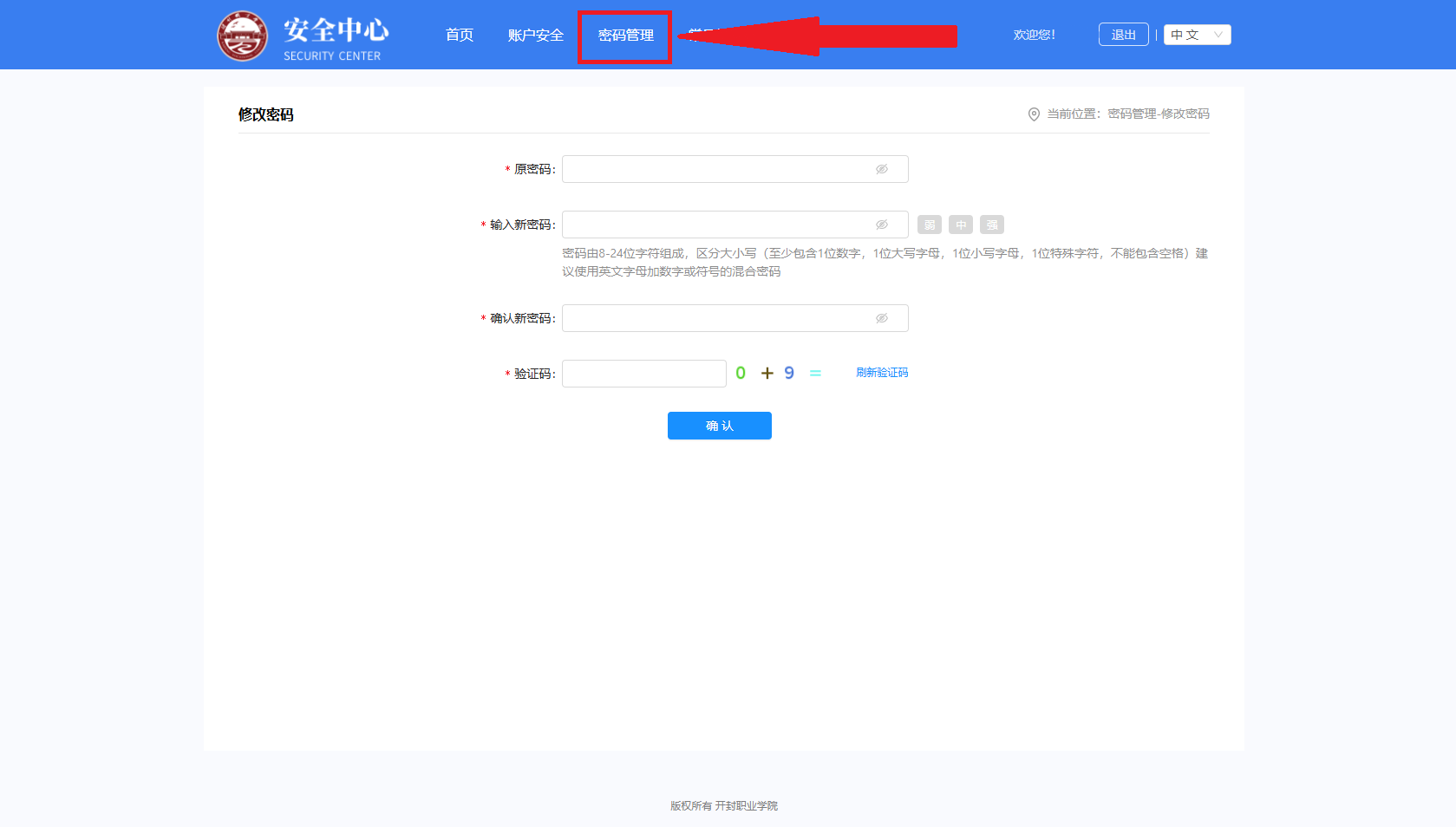Click the college emblem logo
The width and height of the screenshot is (1456, 827).
click(x=242, y=36)
